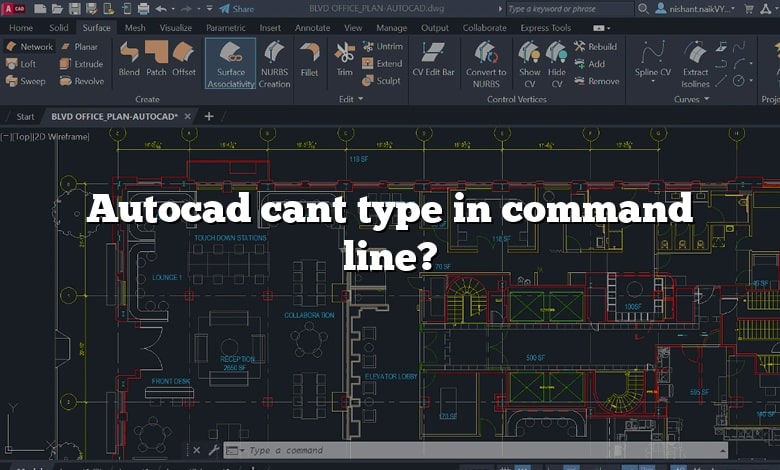Click the Top view control label

(22, 136)
